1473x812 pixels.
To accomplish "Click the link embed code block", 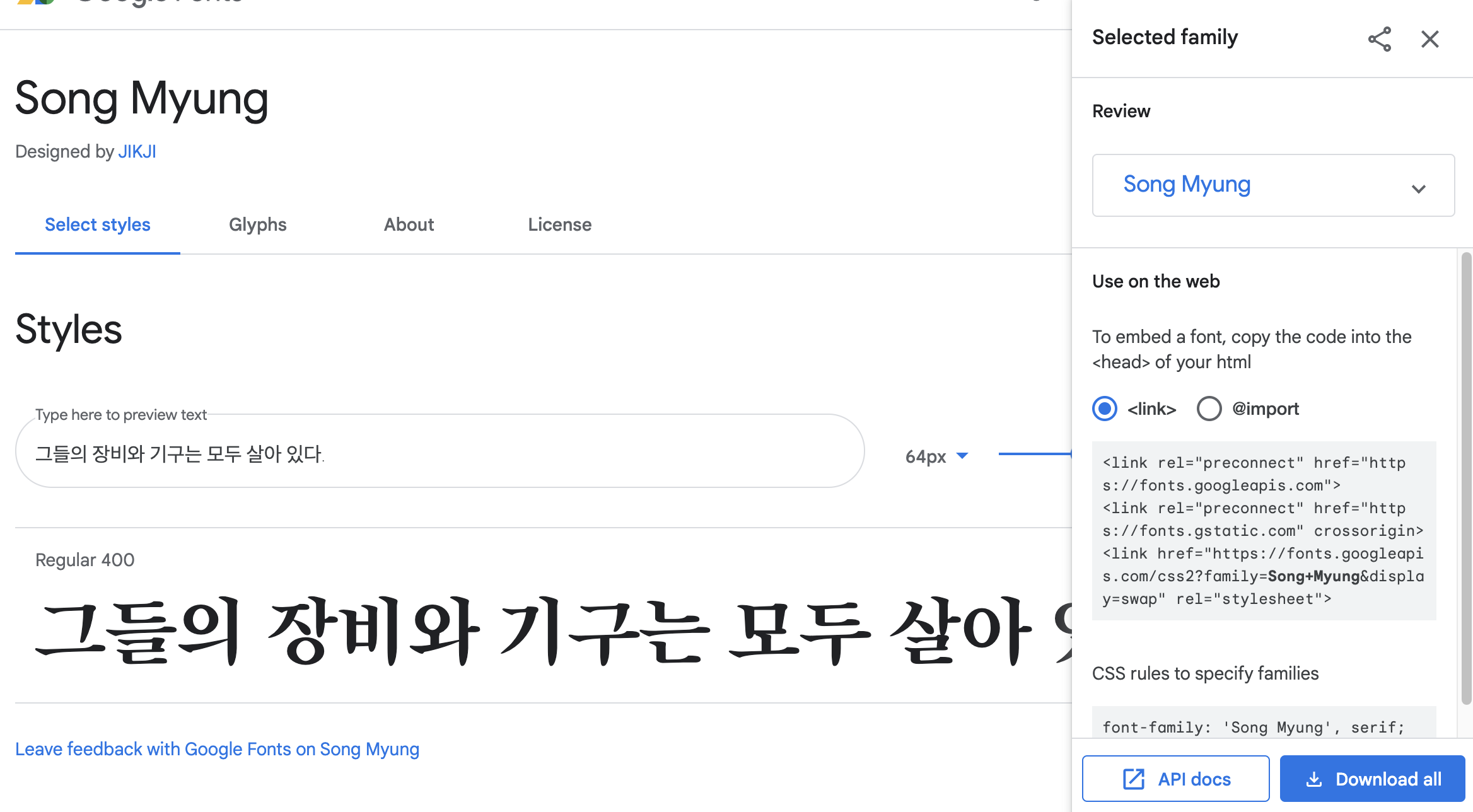I will pyautogui.click(x=1264, y=531).
